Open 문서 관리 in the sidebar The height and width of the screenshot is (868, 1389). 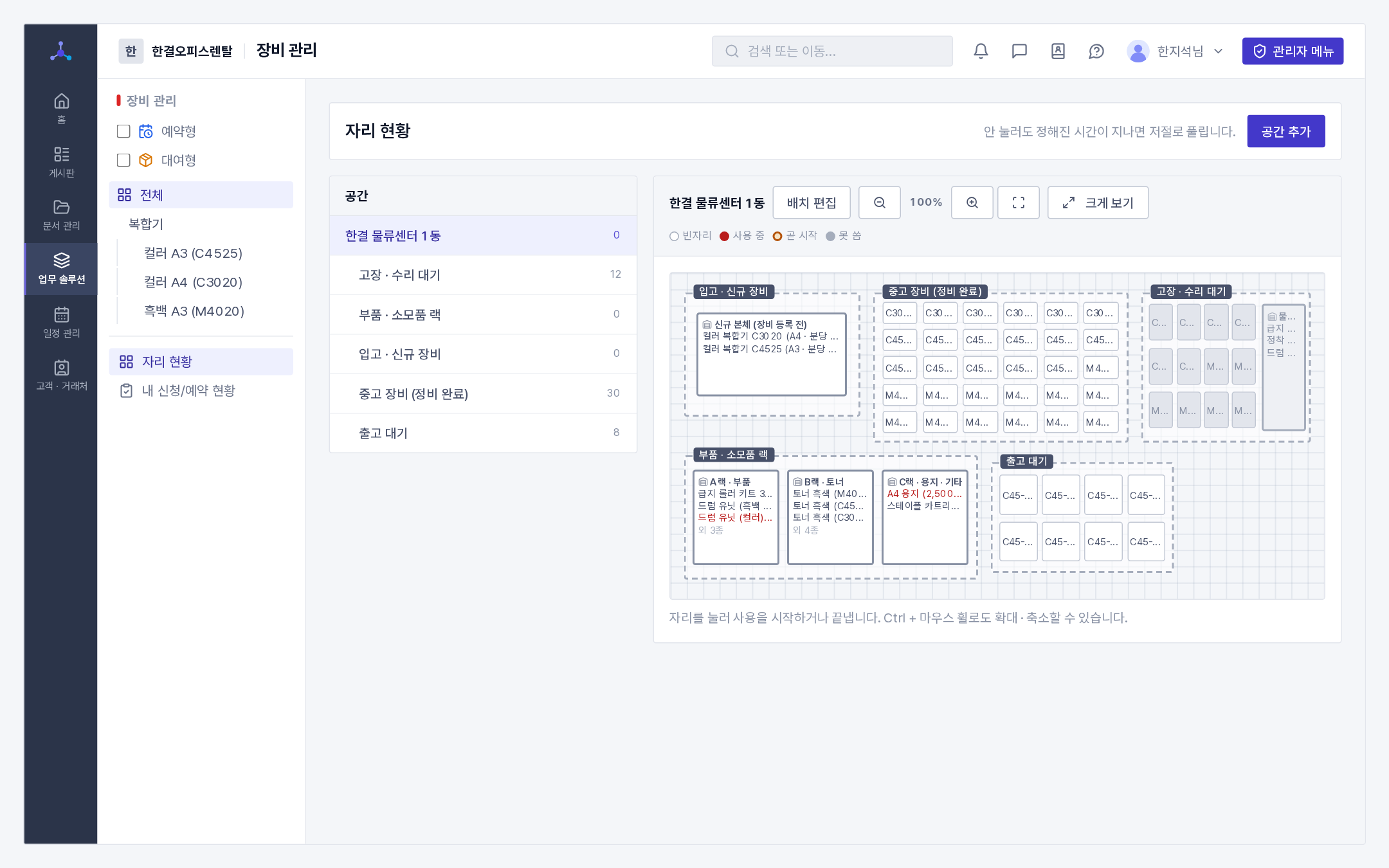pyautogui.click(x=61, y=215)
